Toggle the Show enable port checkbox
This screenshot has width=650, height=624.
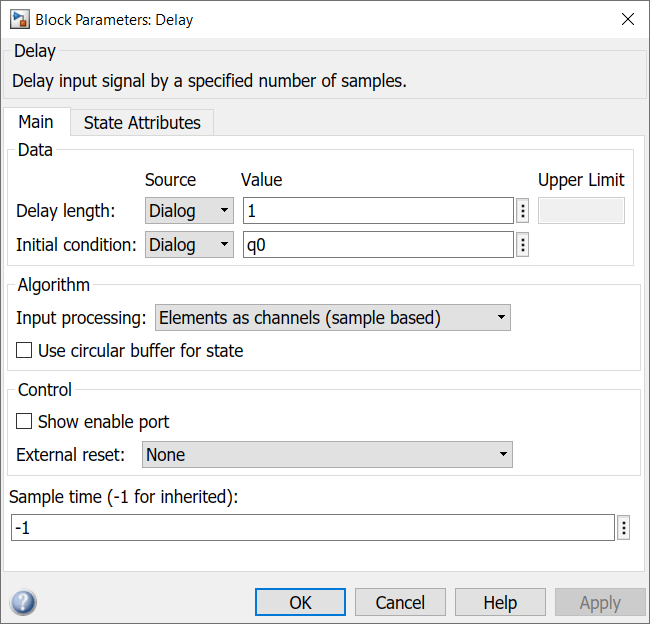click(x=25, y=422)
